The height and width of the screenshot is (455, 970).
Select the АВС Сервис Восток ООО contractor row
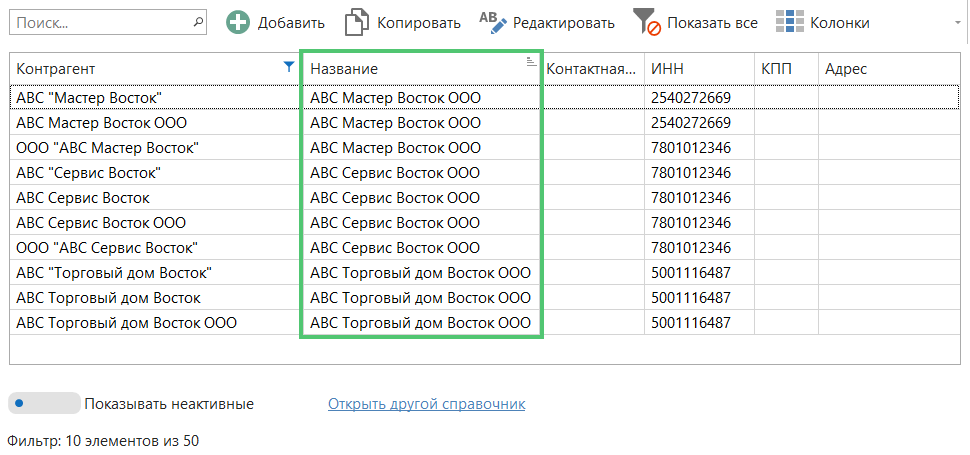point(101,223)
